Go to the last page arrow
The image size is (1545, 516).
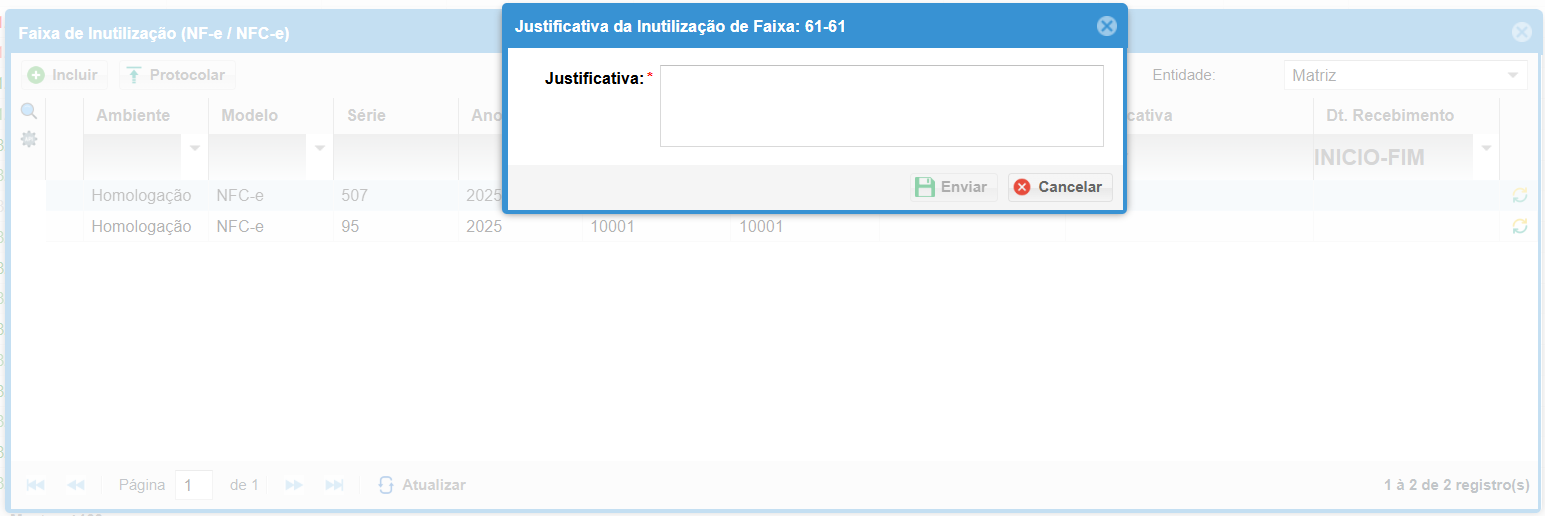coord(335,485)
